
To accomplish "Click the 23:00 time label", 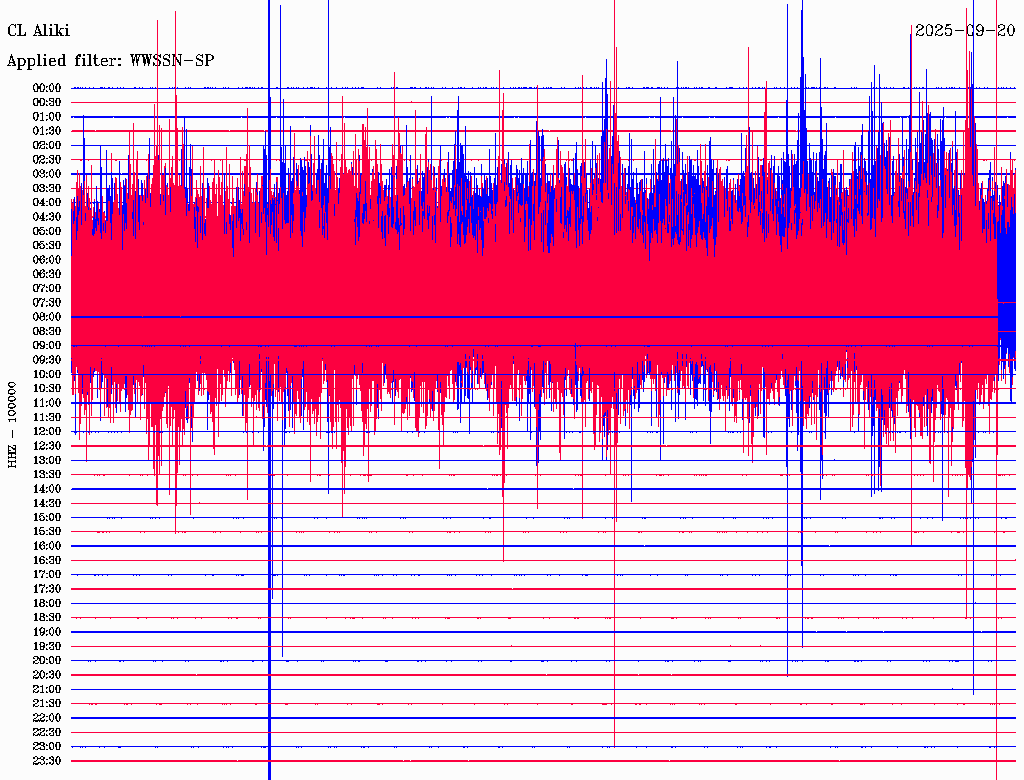I will click(47, 747).
